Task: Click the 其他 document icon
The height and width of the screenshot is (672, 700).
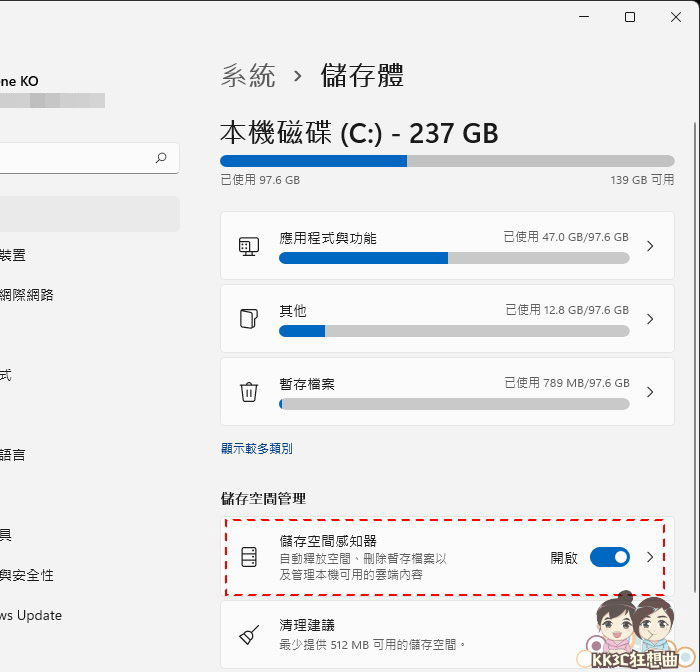Action: (x=249, y=319)
